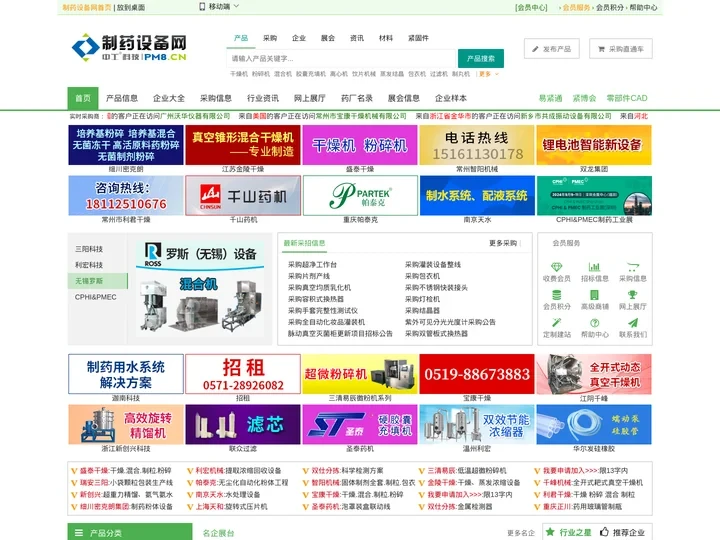Open the 制药用水系统解决方案 banner
This screenshot has height=540, width=720.
[126, 374]
